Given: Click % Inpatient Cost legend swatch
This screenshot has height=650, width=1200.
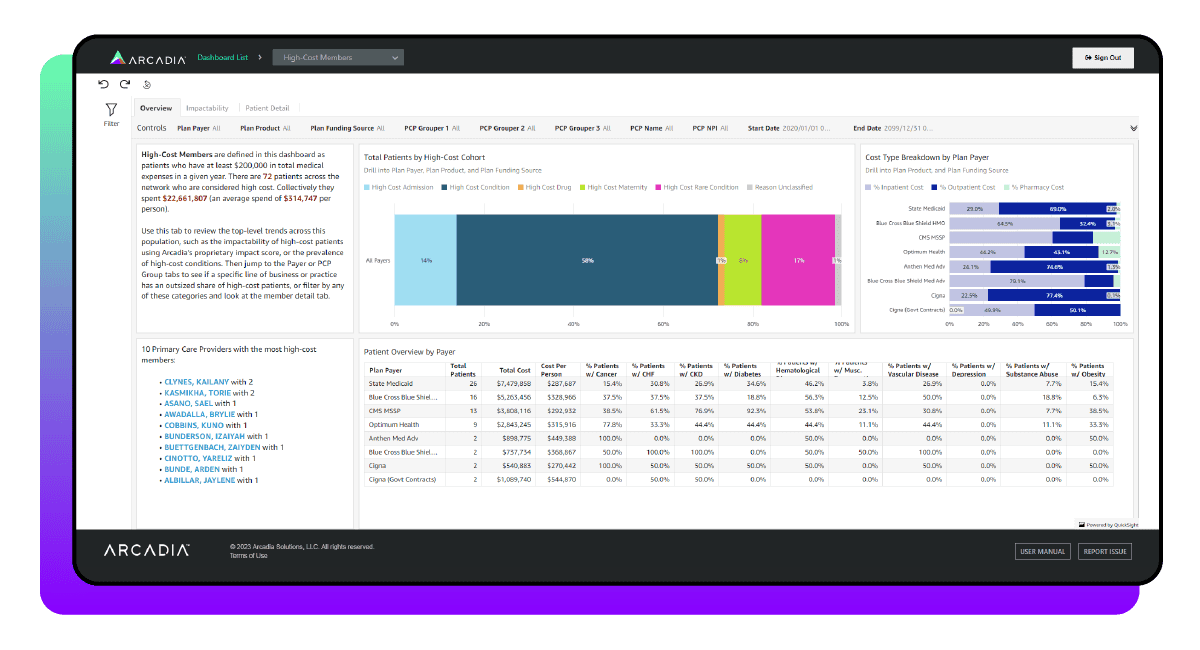Looking at the screenshot, I should point(869,187).
